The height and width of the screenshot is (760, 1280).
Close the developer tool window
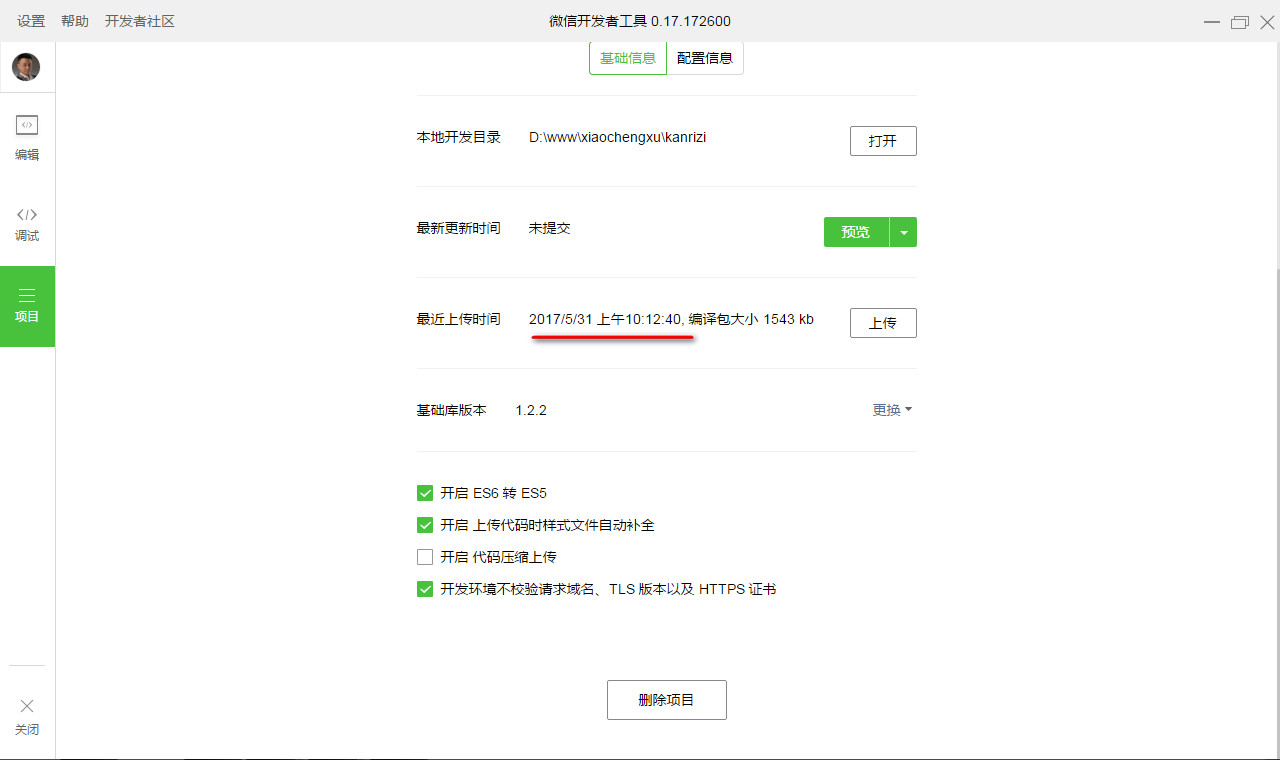point(1267,22)
